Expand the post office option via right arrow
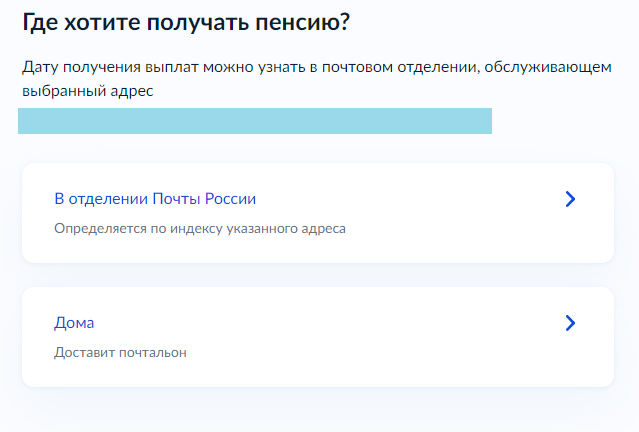Viewport: 639px width, 432px height. tap(570, 199)
